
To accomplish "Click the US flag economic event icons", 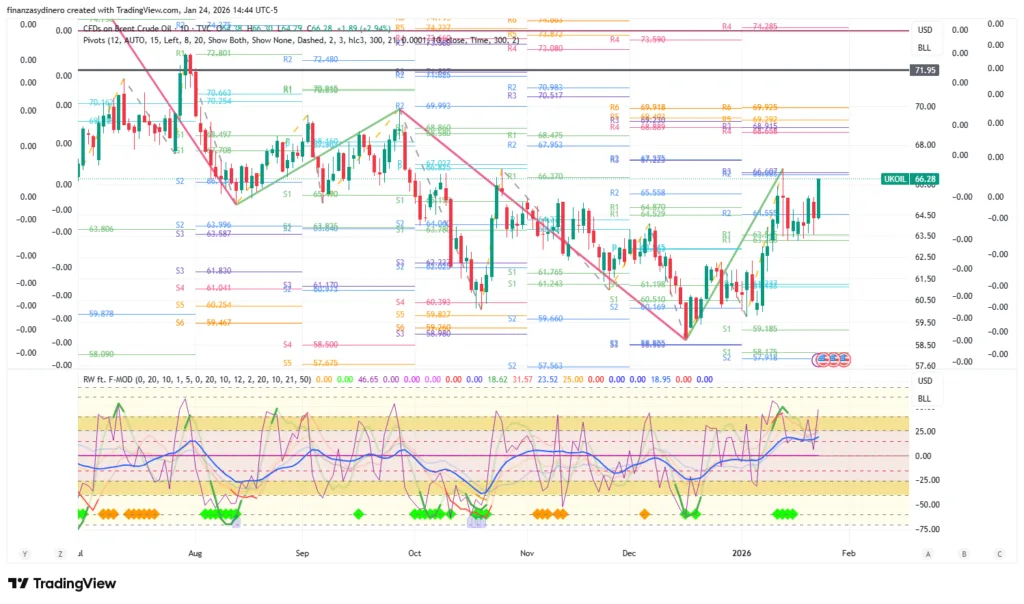I will click(835, 357).
